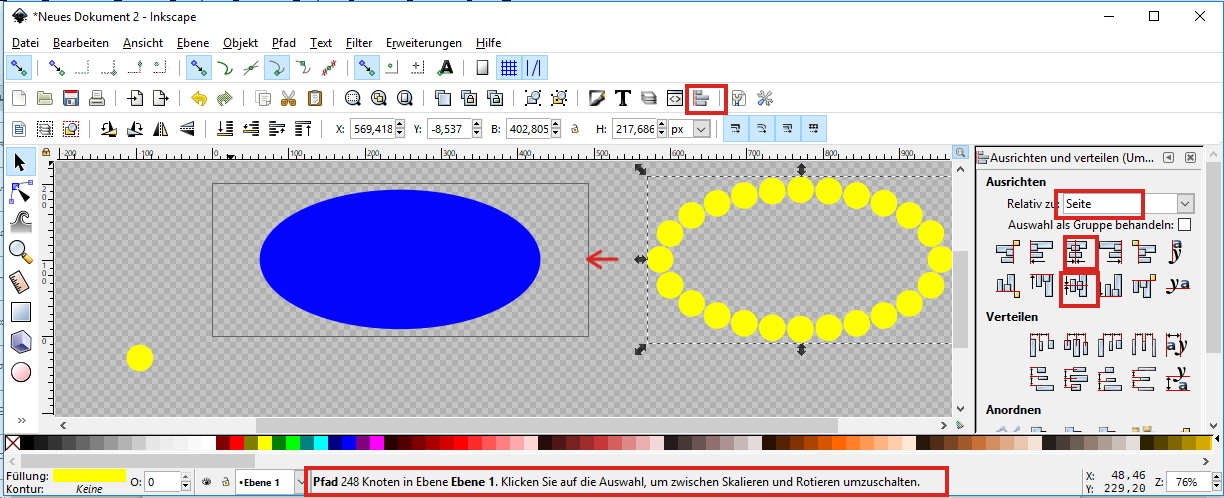Toggle current layer visibility eye
This screenshot has height=498, width=1224.
click(206, 482)
